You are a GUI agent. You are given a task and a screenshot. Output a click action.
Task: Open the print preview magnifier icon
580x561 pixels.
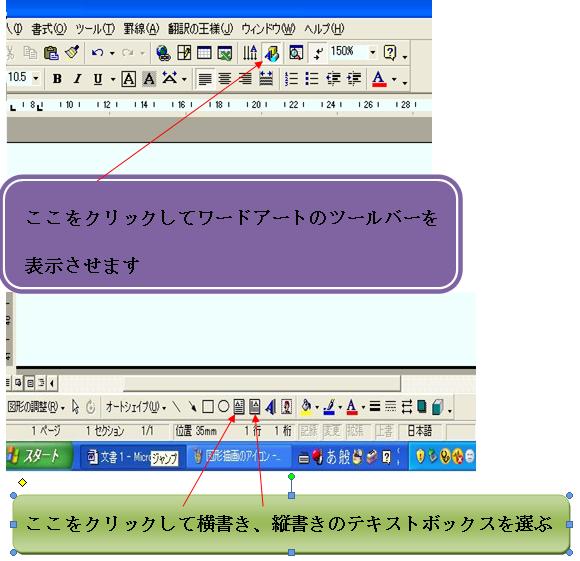click(x=296, y=53)
